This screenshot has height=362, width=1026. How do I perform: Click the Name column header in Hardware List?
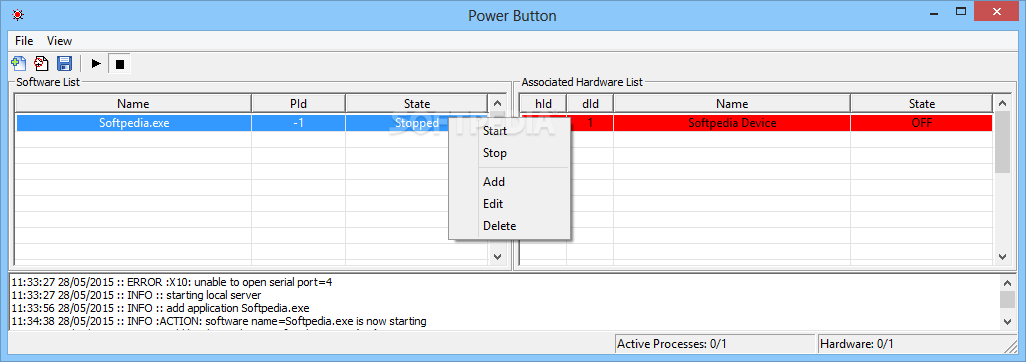tap(732, 103)
